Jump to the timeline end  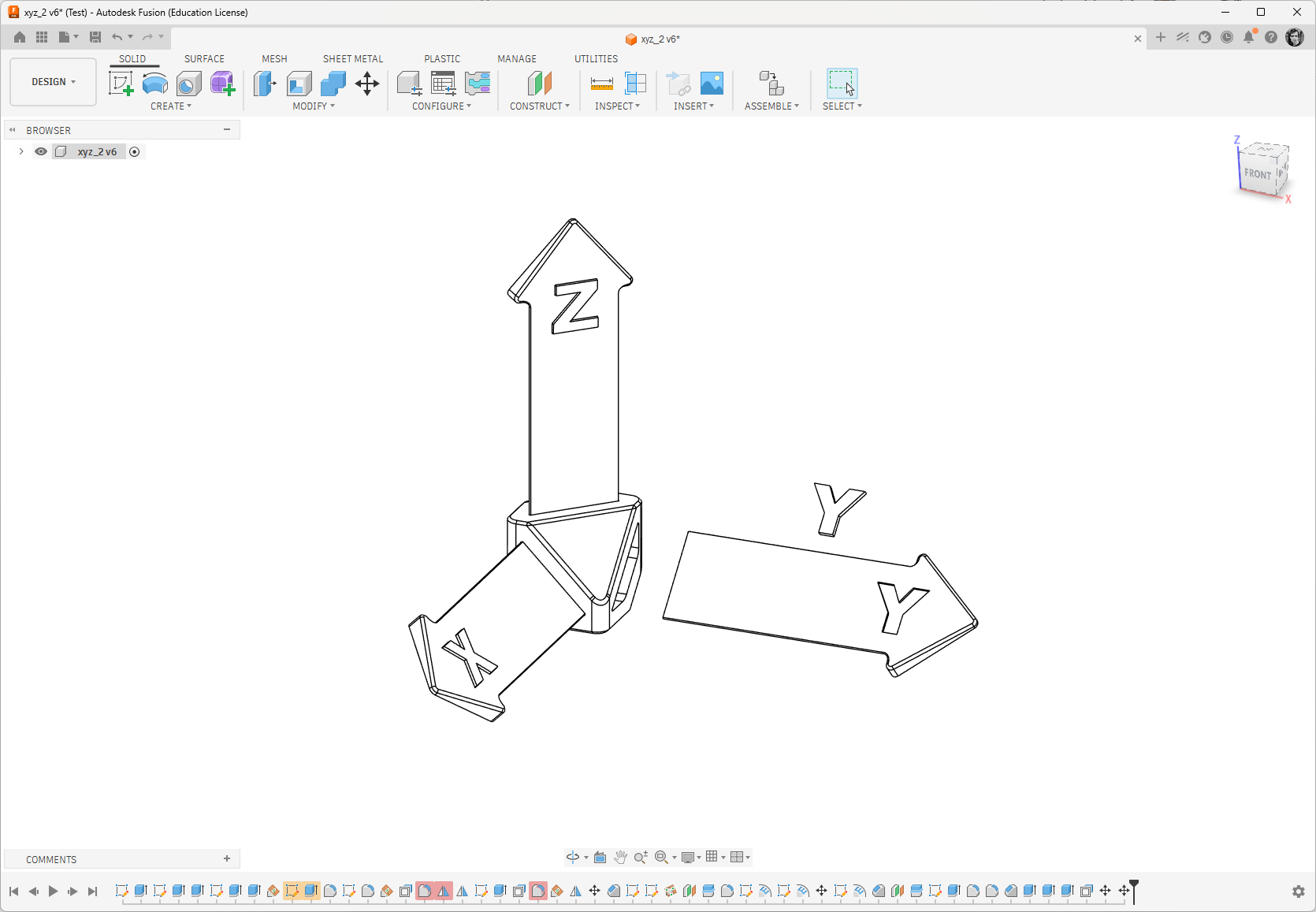pos(92,892)
